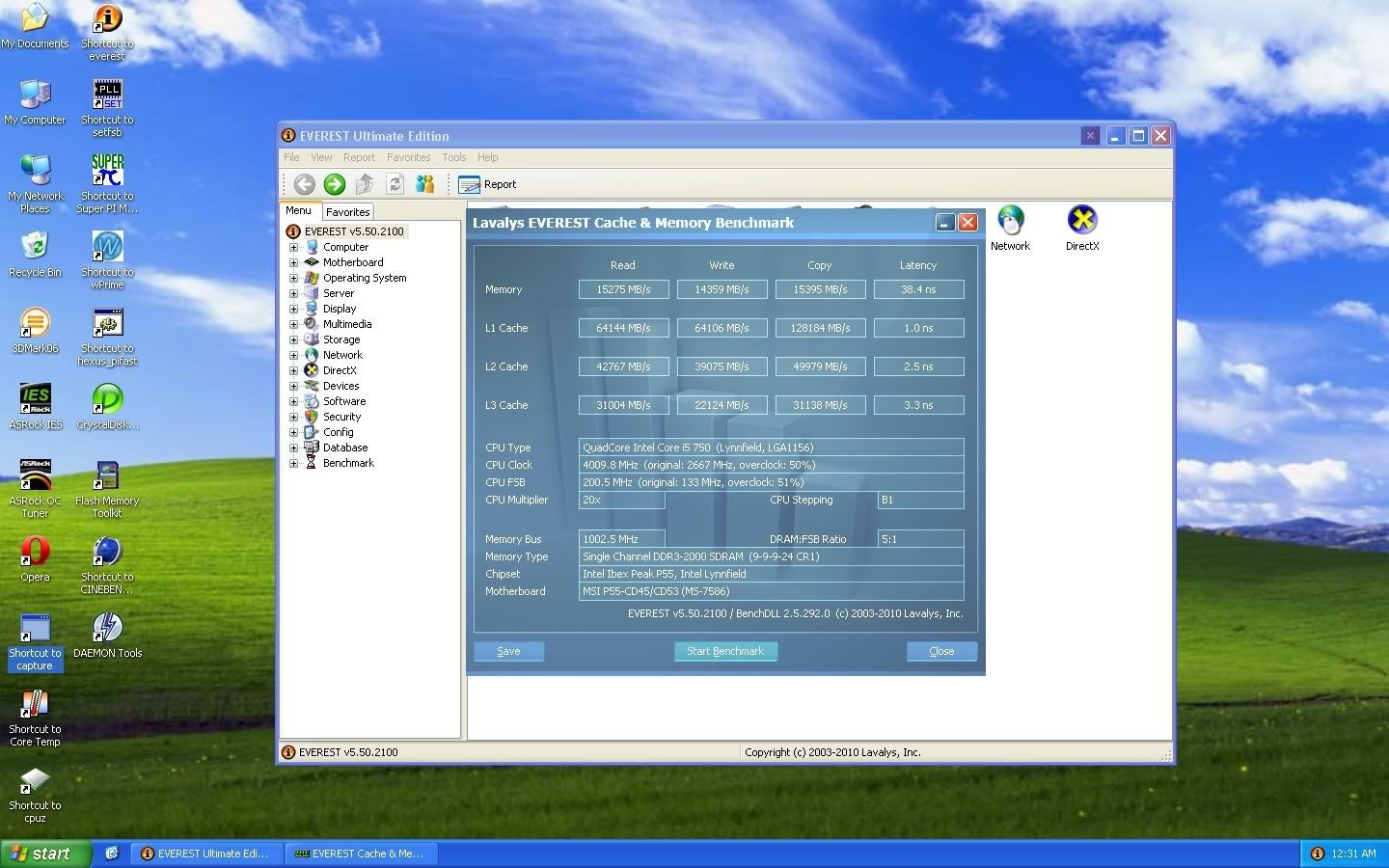Open the Report menu
The width and height of the screenshot is (1389, 868).
click(x=359, y=157)
